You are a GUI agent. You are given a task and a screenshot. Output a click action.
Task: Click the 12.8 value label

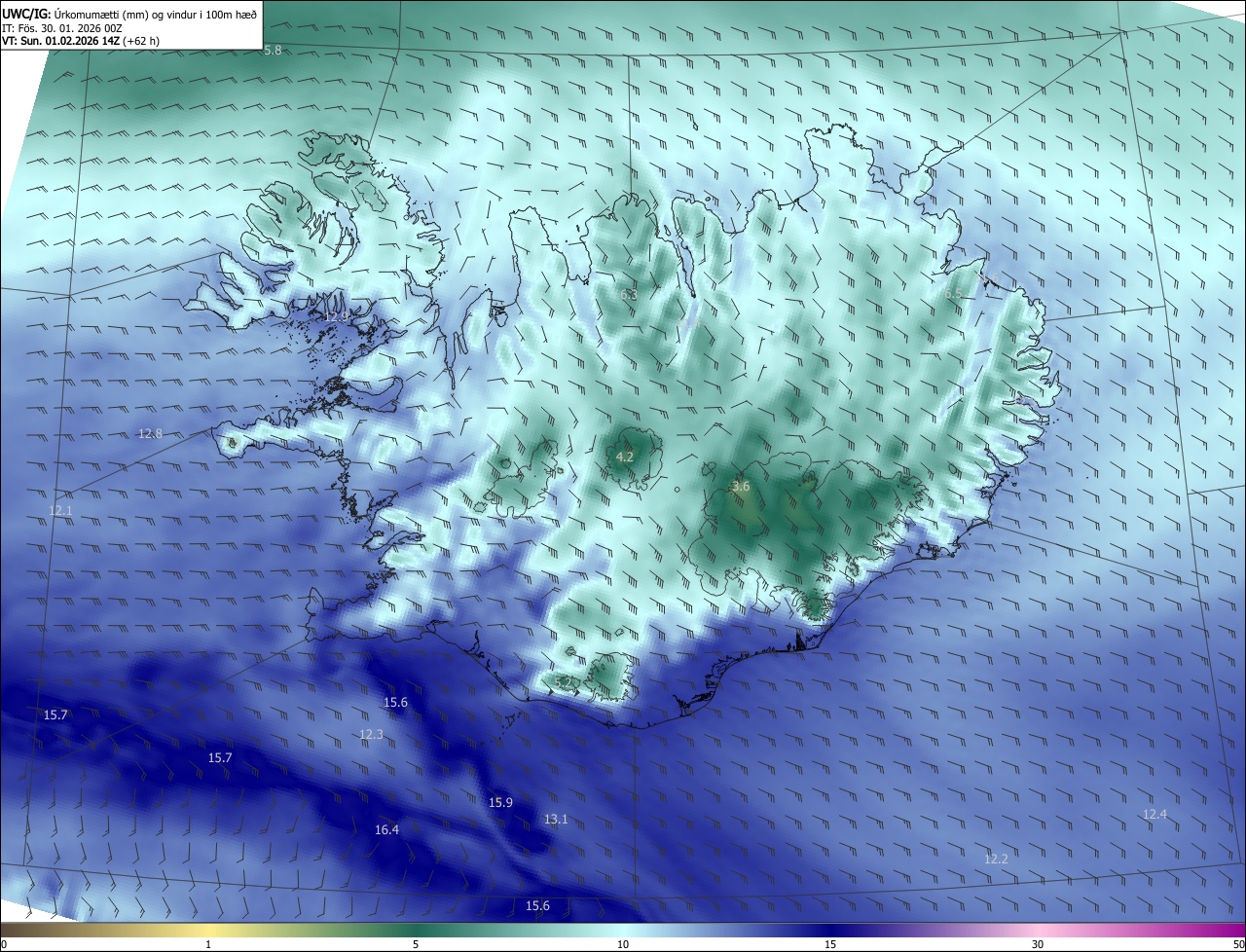coord(150,434)
